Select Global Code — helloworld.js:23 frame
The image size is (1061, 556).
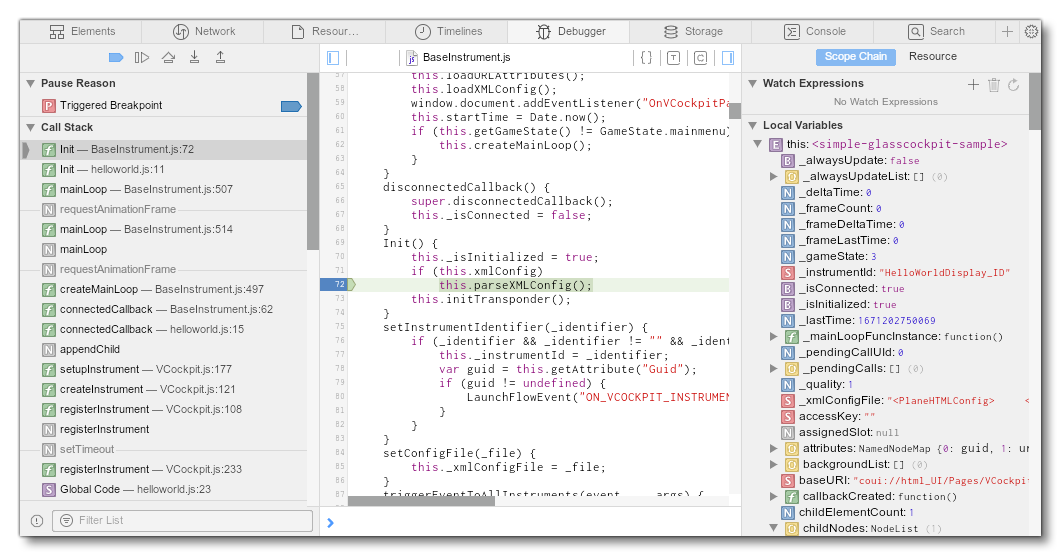click(164, 489)
